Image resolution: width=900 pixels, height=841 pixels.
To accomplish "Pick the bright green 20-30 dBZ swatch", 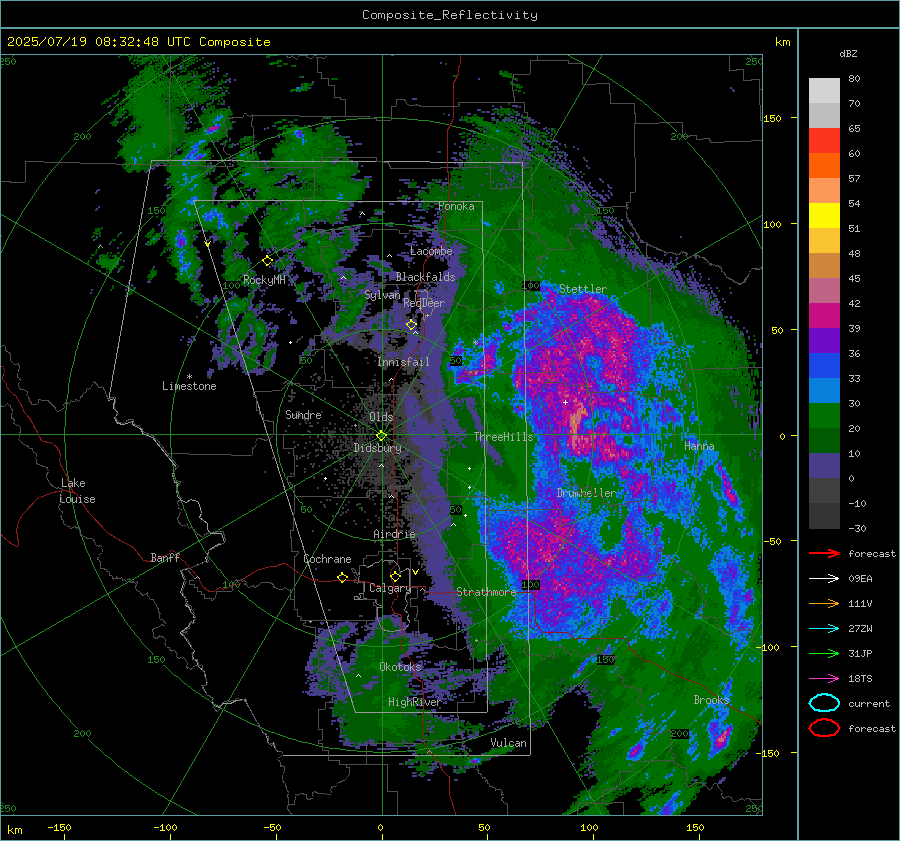I will coord(824,416).
